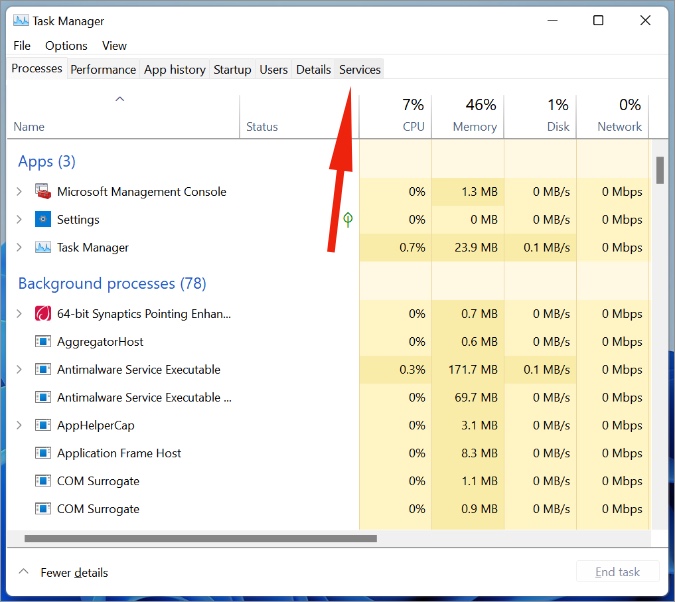Open the File menu

(22, 46)
